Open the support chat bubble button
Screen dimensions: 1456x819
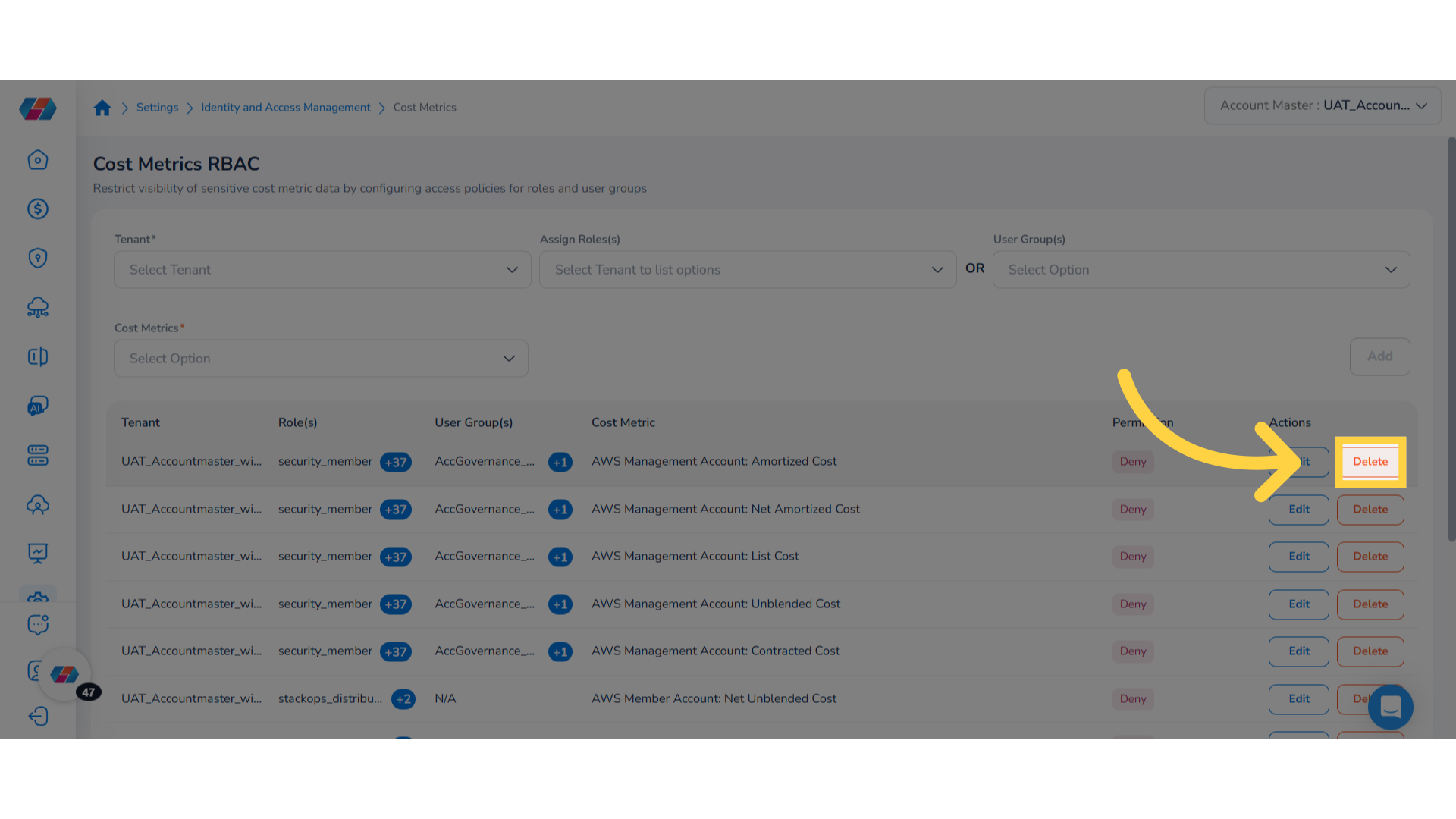(1390, 707)
